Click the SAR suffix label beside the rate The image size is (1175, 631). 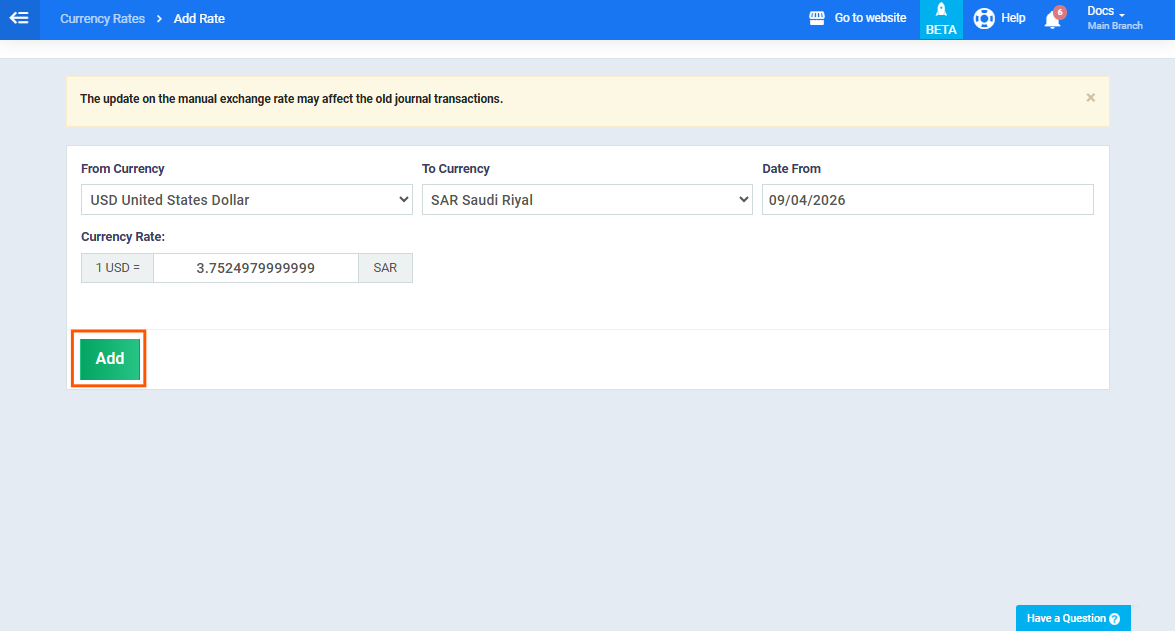tap(385, 268)
